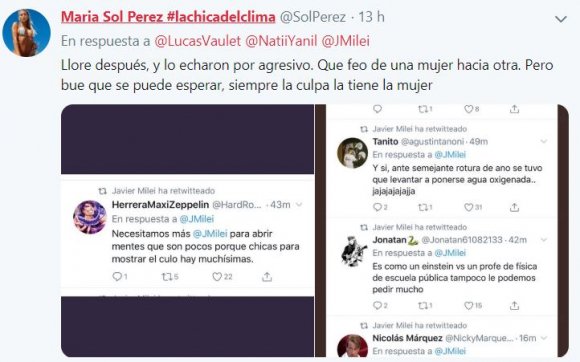Open Maria Sol Perez profile picture
The height and width of the screenshot is (362, 580).
(x=26, y=33)
